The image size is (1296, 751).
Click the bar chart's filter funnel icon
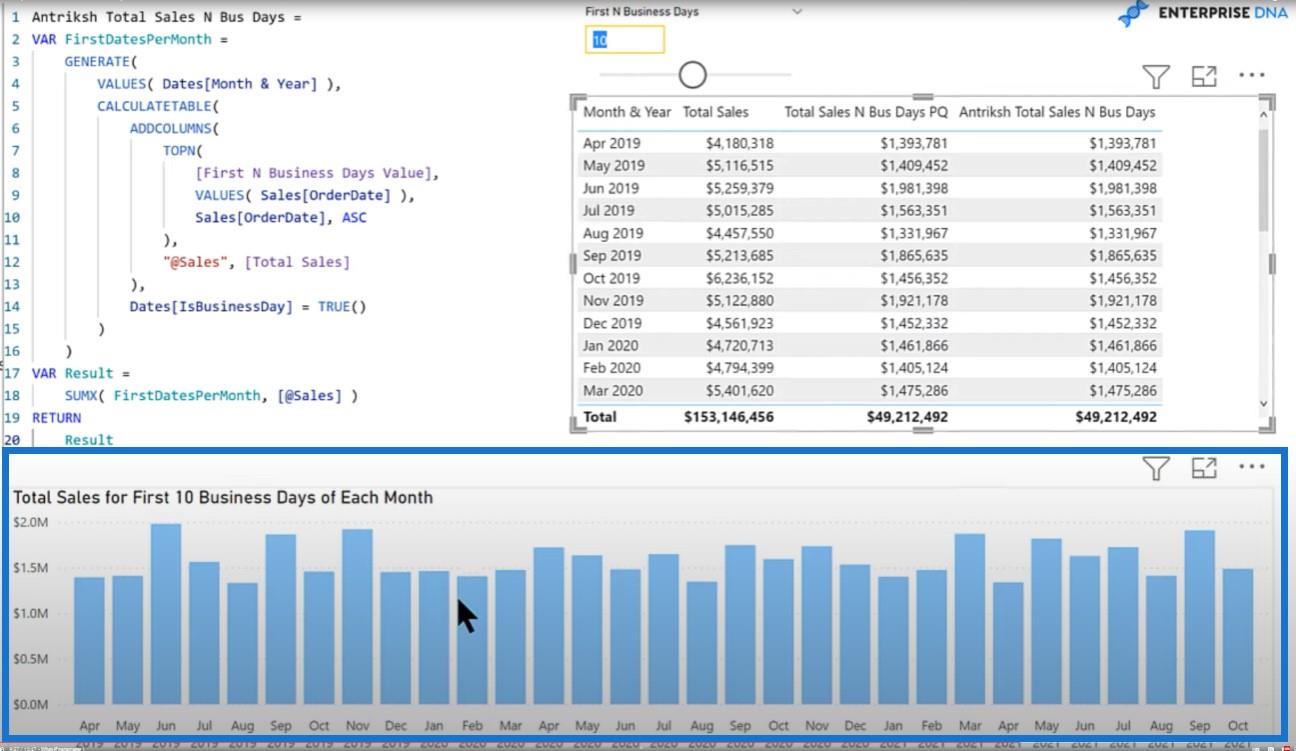1155,467
